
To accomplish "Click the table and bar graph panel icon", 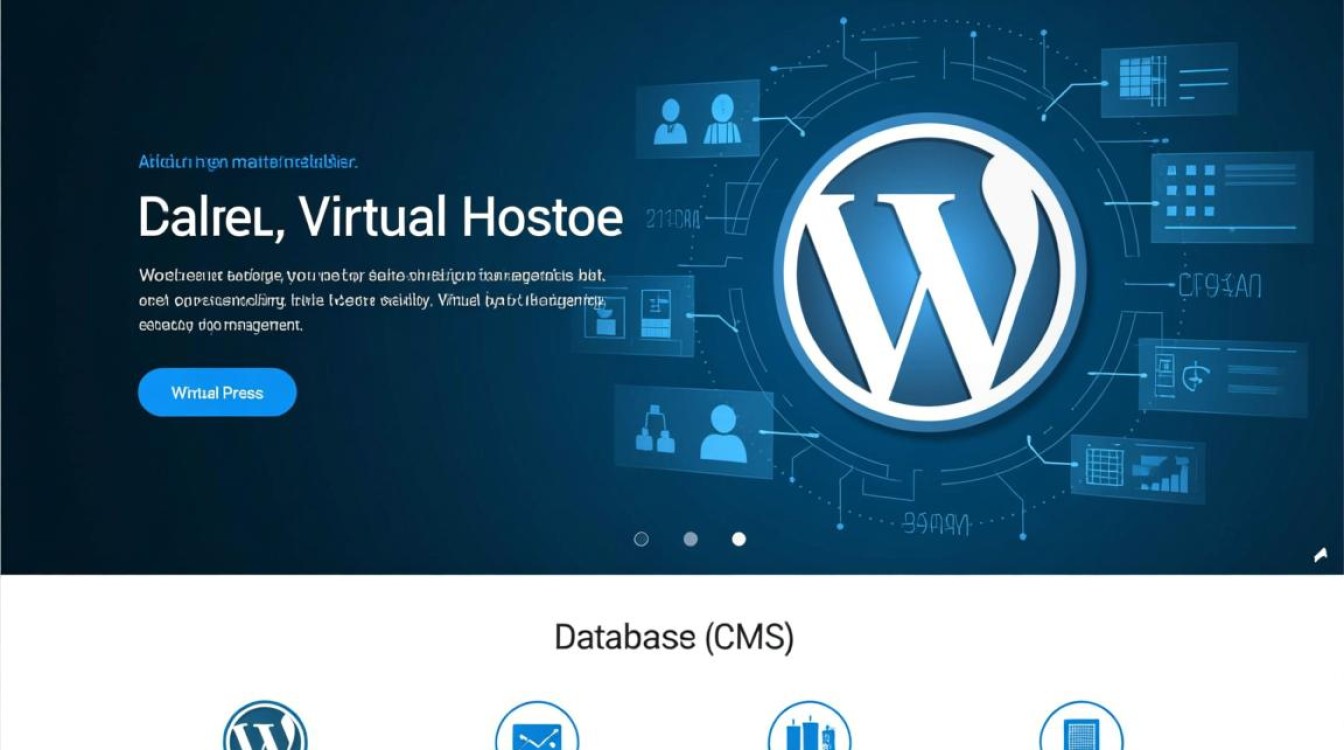I will tap(1137, 468).
